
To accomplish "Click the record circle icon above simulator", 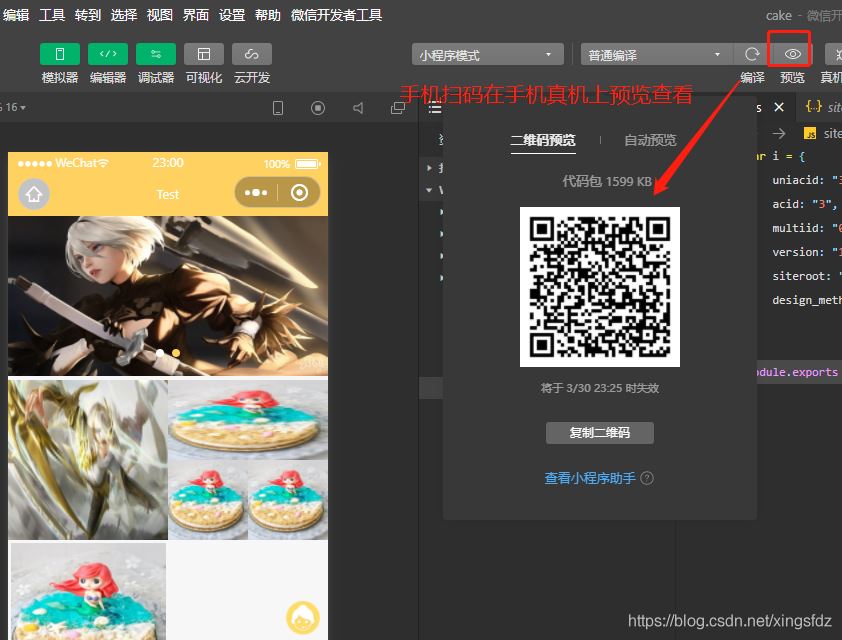I will pos(318,108).
